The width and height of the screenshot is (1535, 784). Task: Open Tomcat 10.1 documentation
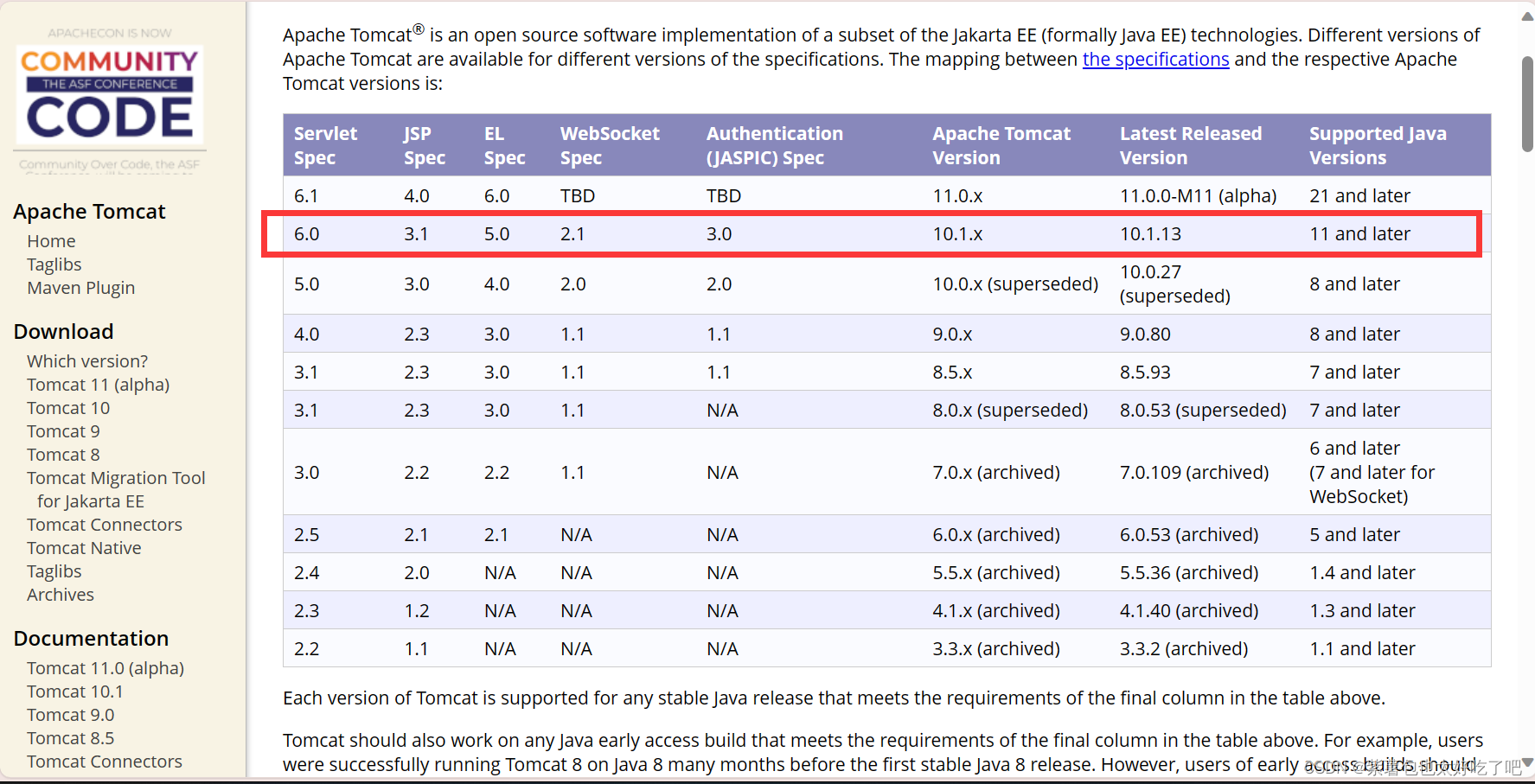(x=75, y=692)
